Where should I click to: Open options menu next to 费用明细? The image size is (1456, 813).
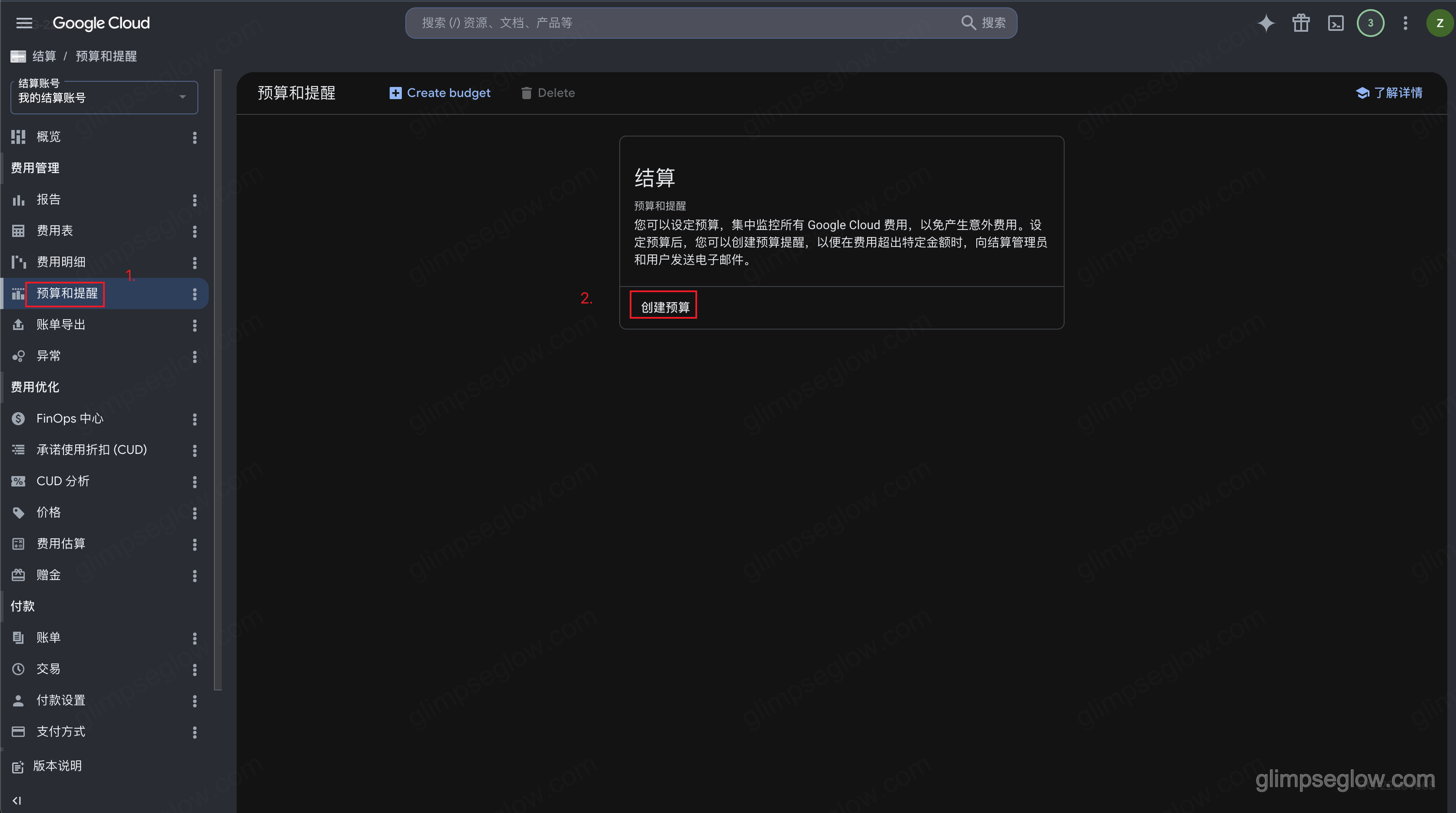pos(194,263)
